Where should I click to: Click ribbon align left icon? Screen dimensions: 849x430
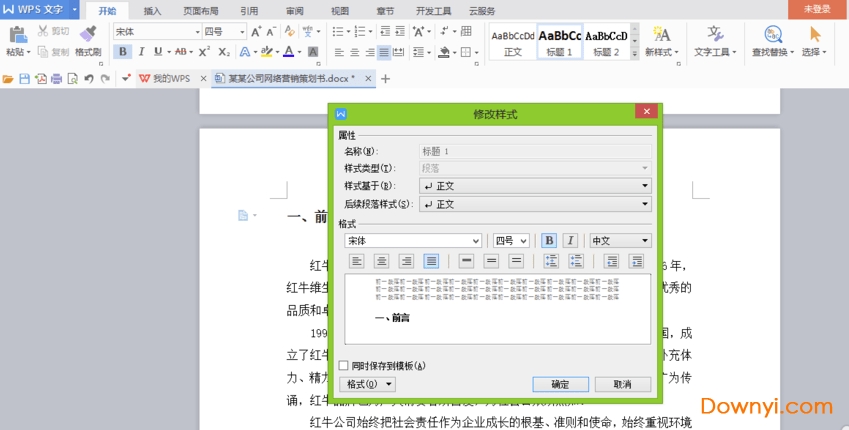339,52
